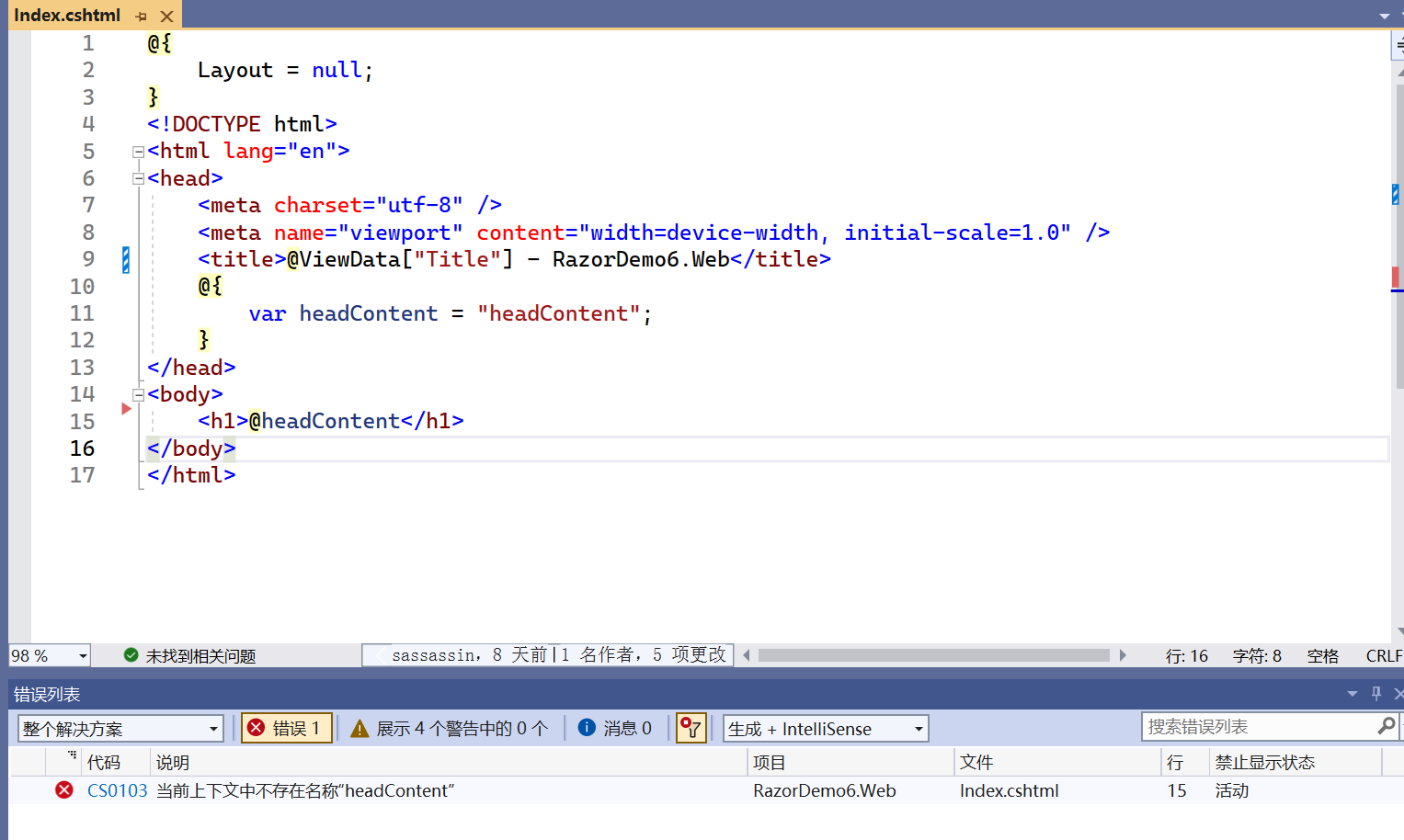Viewport: 1404px width, 840px height.
Task: Select the Index.cshtml document tab
Action: [x=67, y=15]
